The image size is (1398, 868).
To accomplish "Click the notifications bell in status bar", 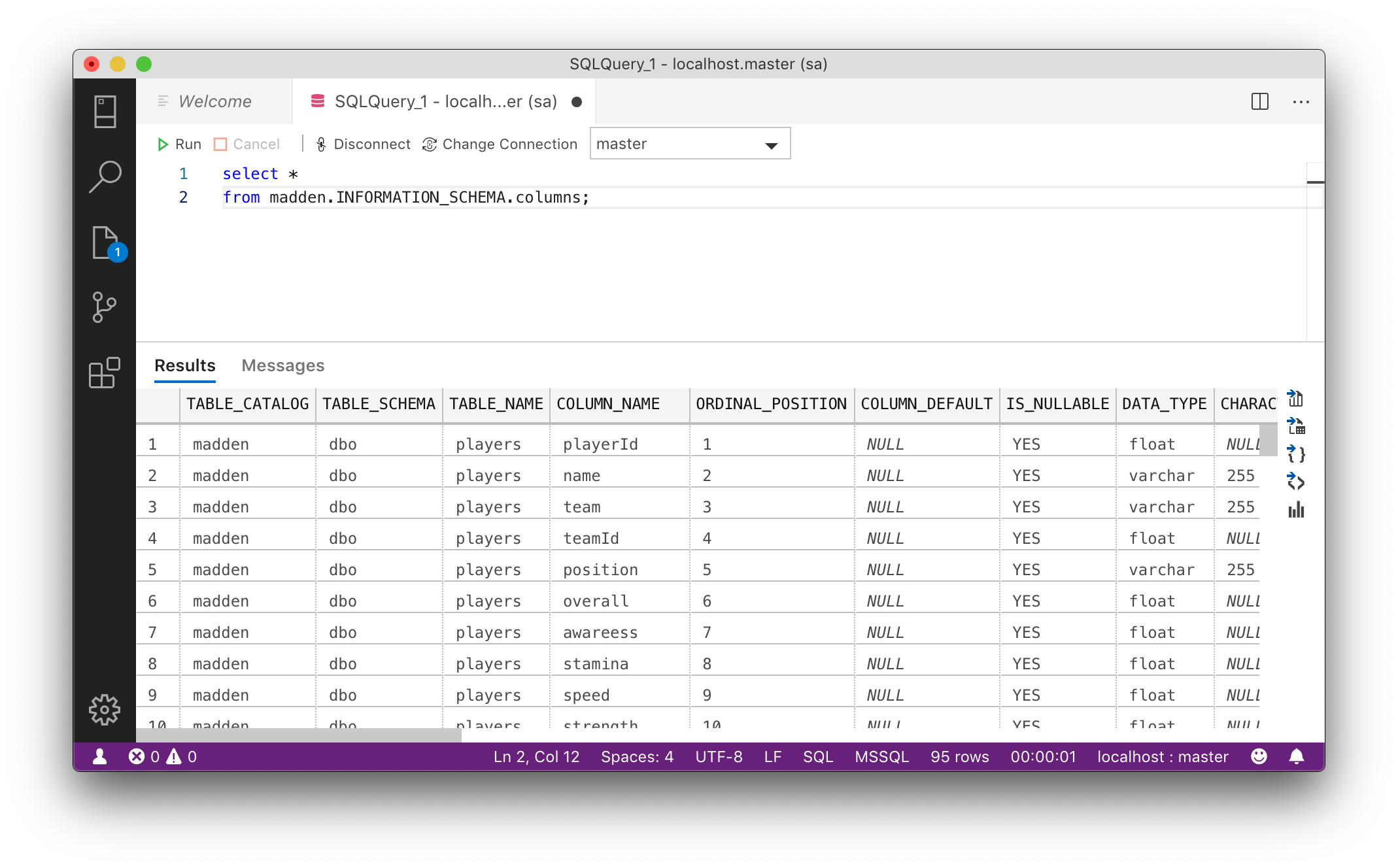I will (x=1296, y=756).
